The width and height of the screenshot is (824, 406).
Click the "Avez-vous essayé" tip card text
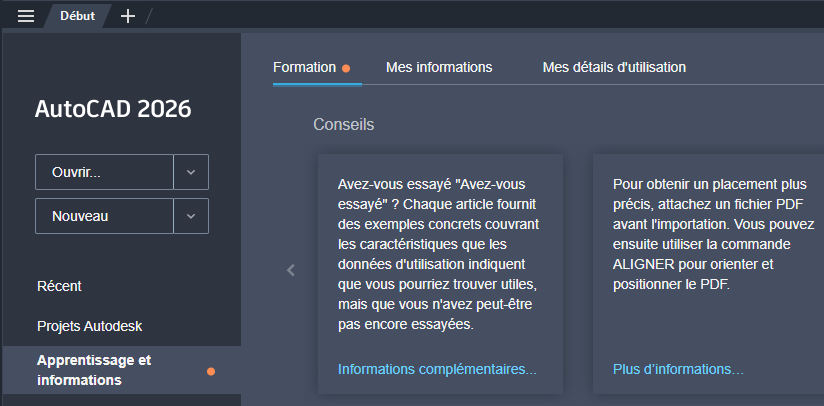point(438,254)
